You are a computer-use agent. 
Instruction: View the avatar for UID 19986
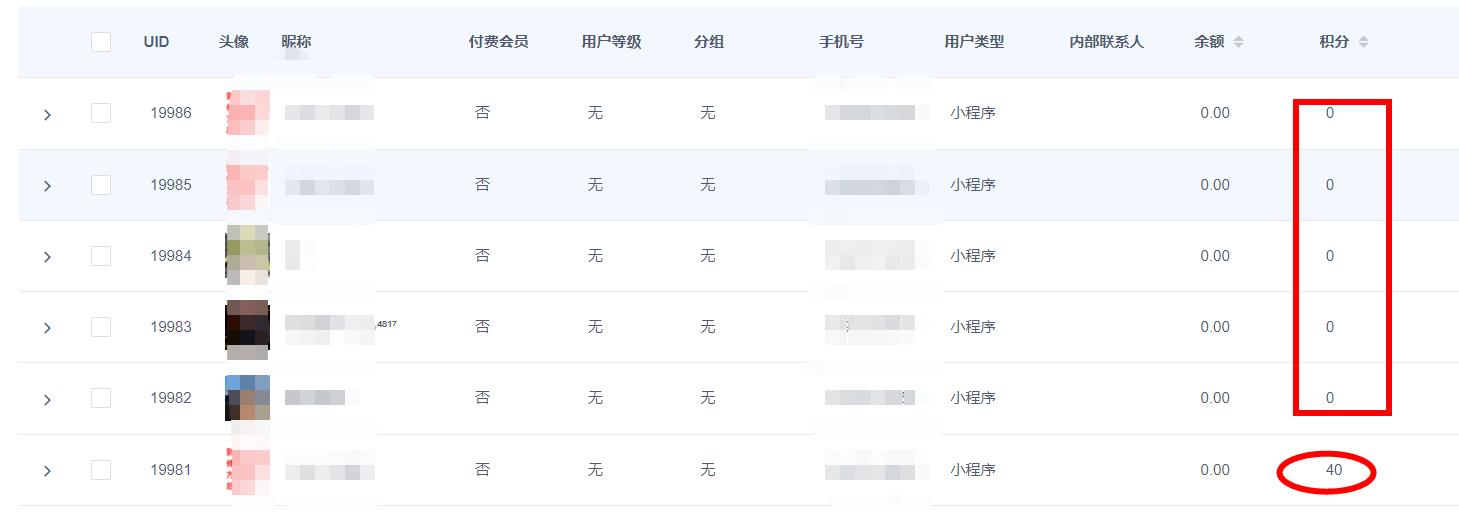[247, 113]
